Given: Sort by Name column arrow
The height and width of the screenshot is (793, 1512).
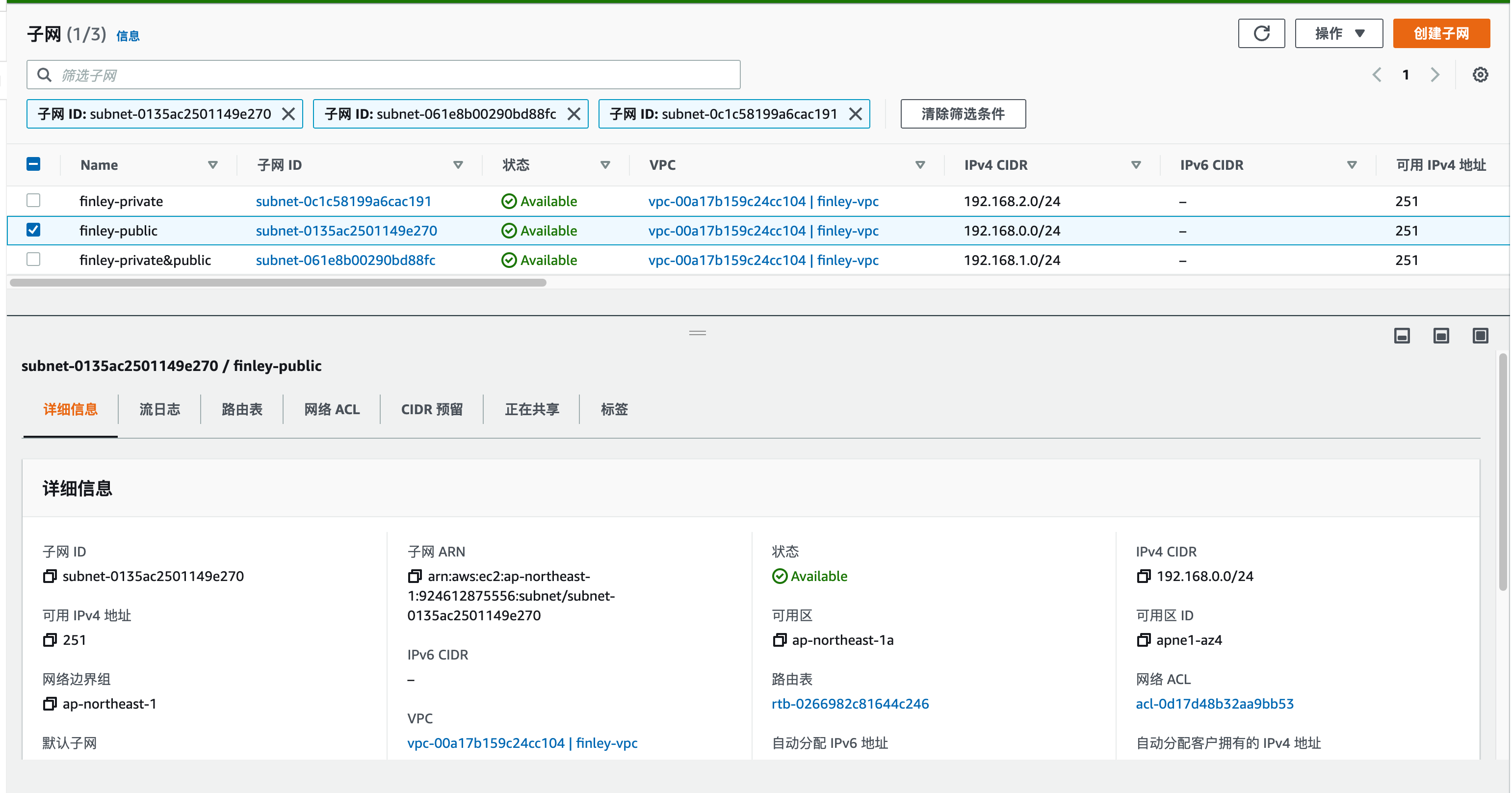Looking at the screenshot, I should pyautogui.click(x=213, y=165).
